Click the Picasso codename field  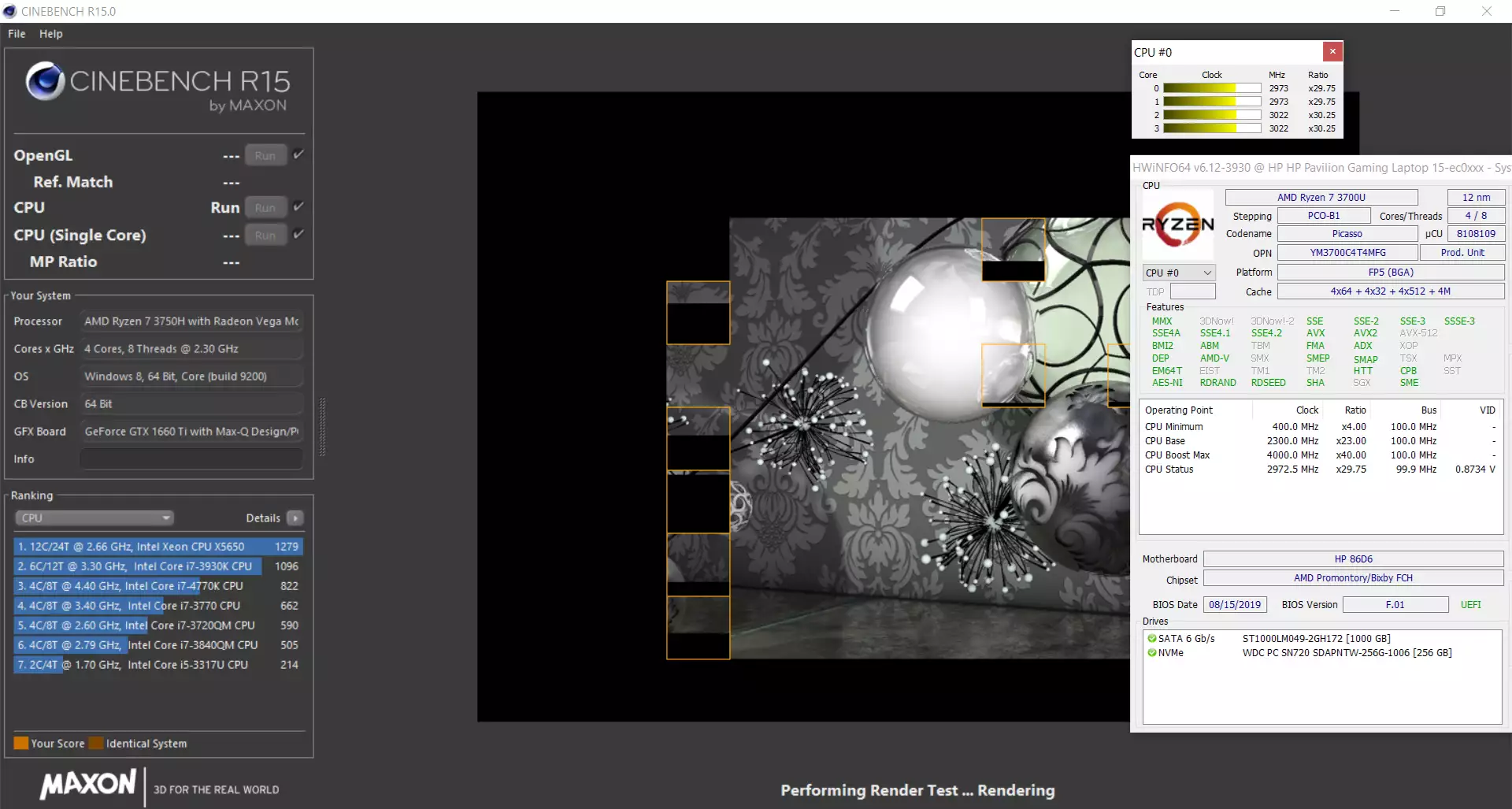pos(1347,234)
